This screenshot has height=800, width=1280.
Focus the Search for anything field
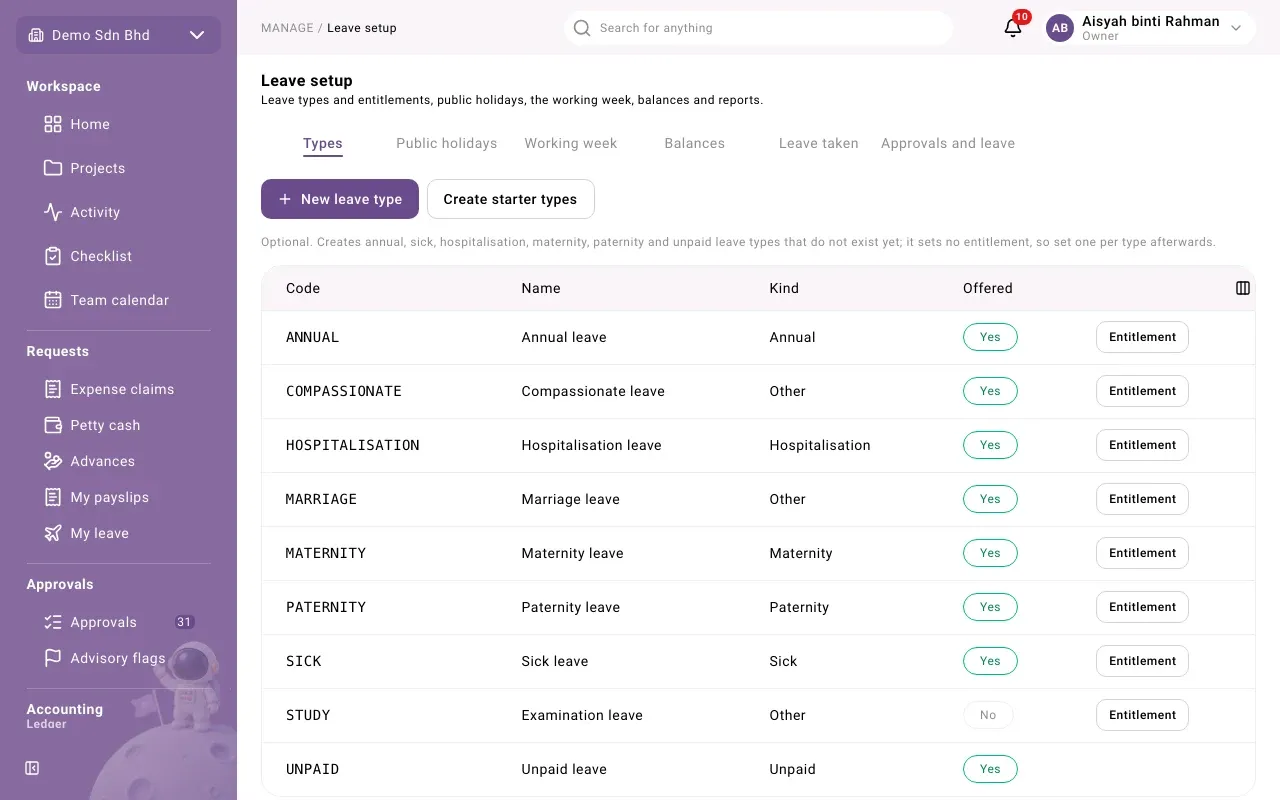click(758, 28)
